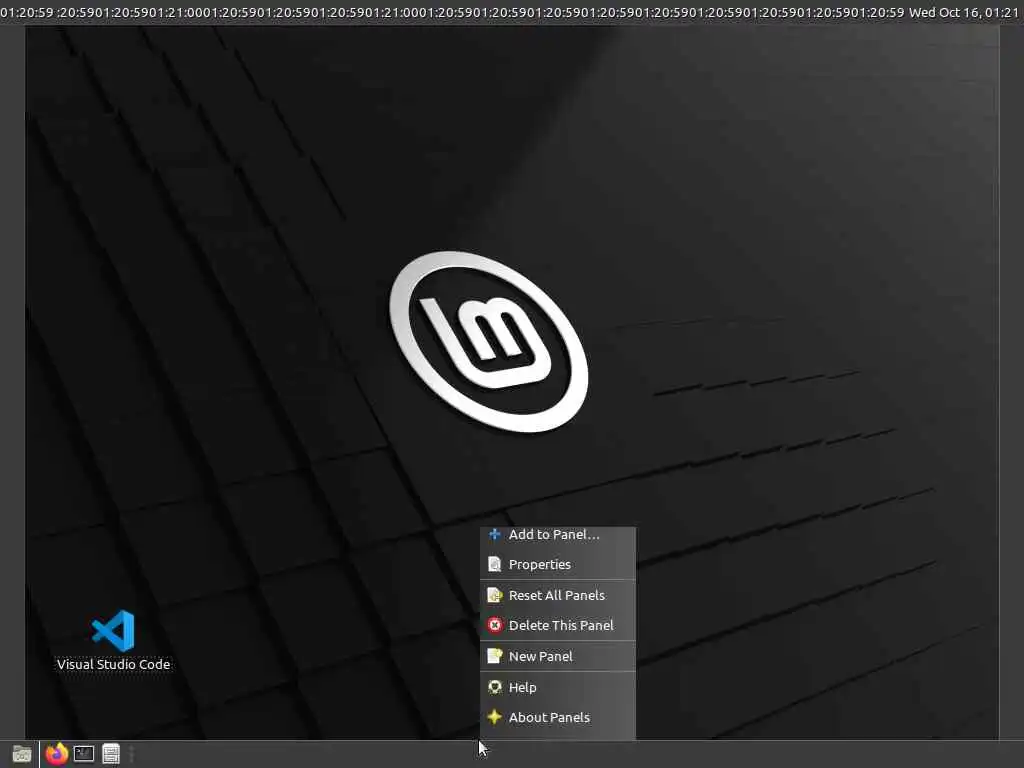Show About Panels from the context menu
Viewport: 1024px width, 768px height.
[x=558, y=717]
